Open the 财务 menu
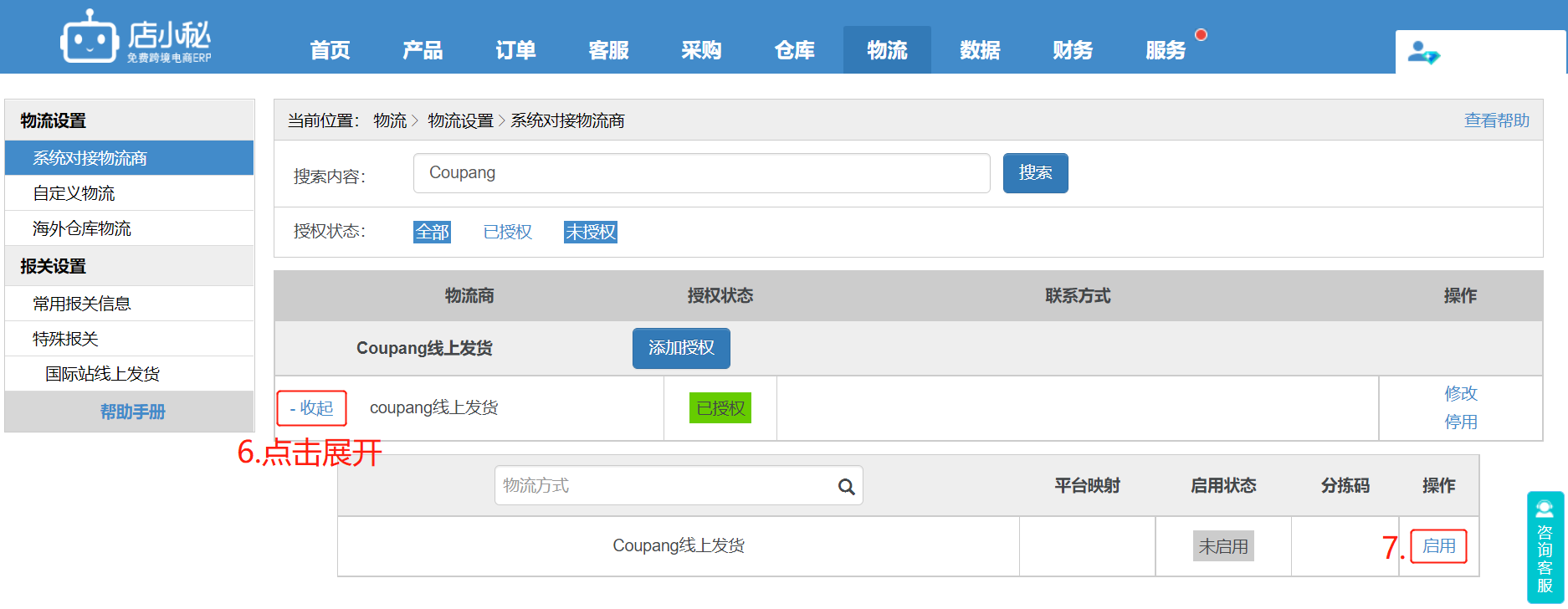 click(1073, 50)
